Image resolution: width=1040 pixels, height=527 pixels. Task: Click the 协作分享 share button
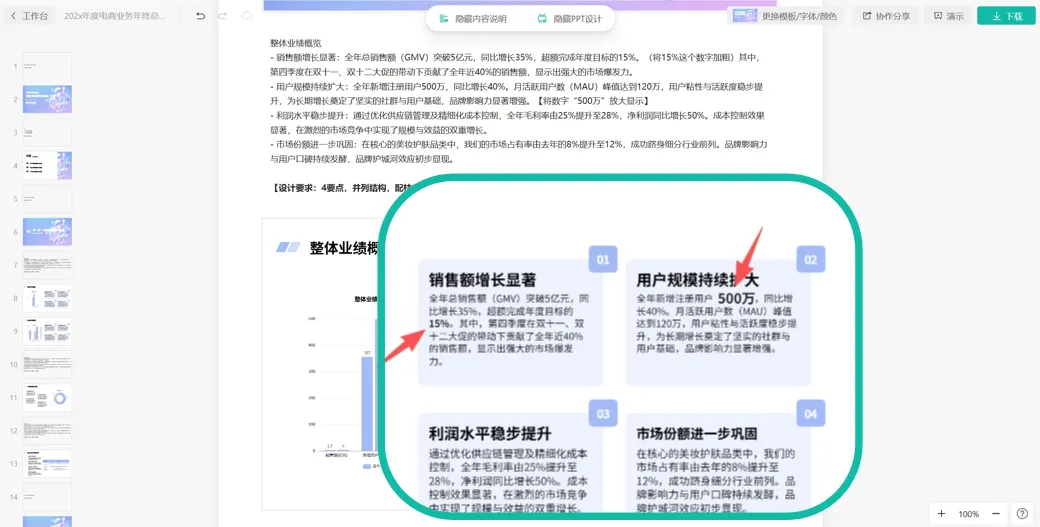point(884,16)
